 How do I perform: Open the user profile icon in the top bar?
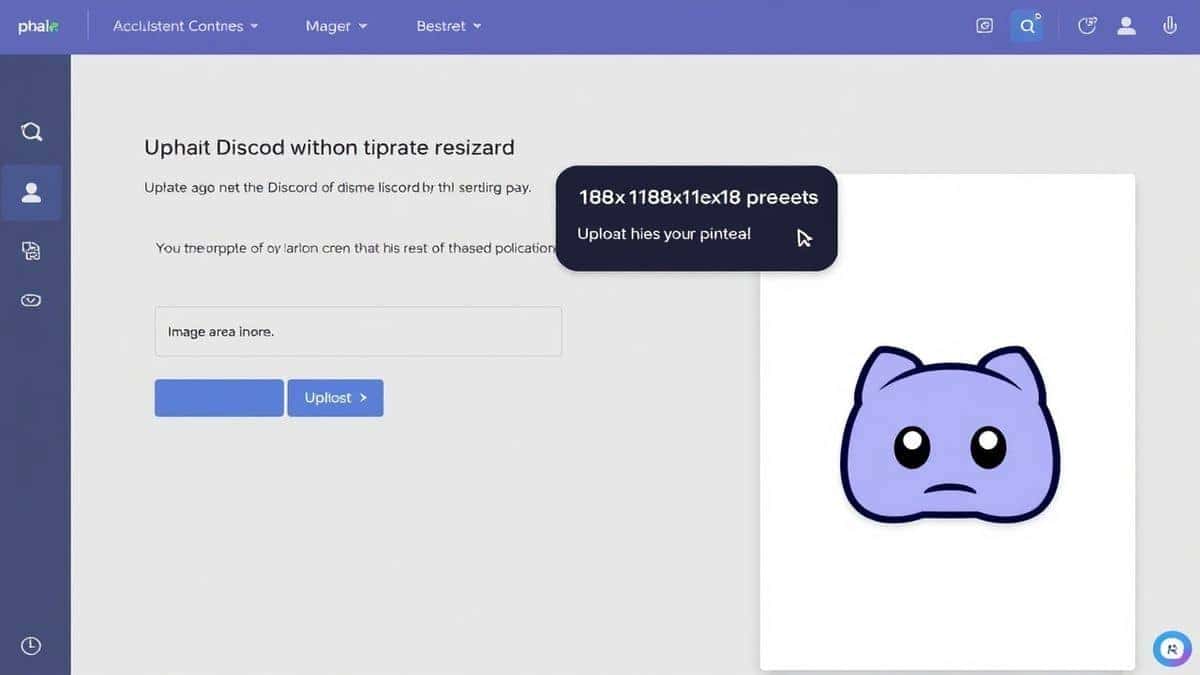tap(1127, 27)
